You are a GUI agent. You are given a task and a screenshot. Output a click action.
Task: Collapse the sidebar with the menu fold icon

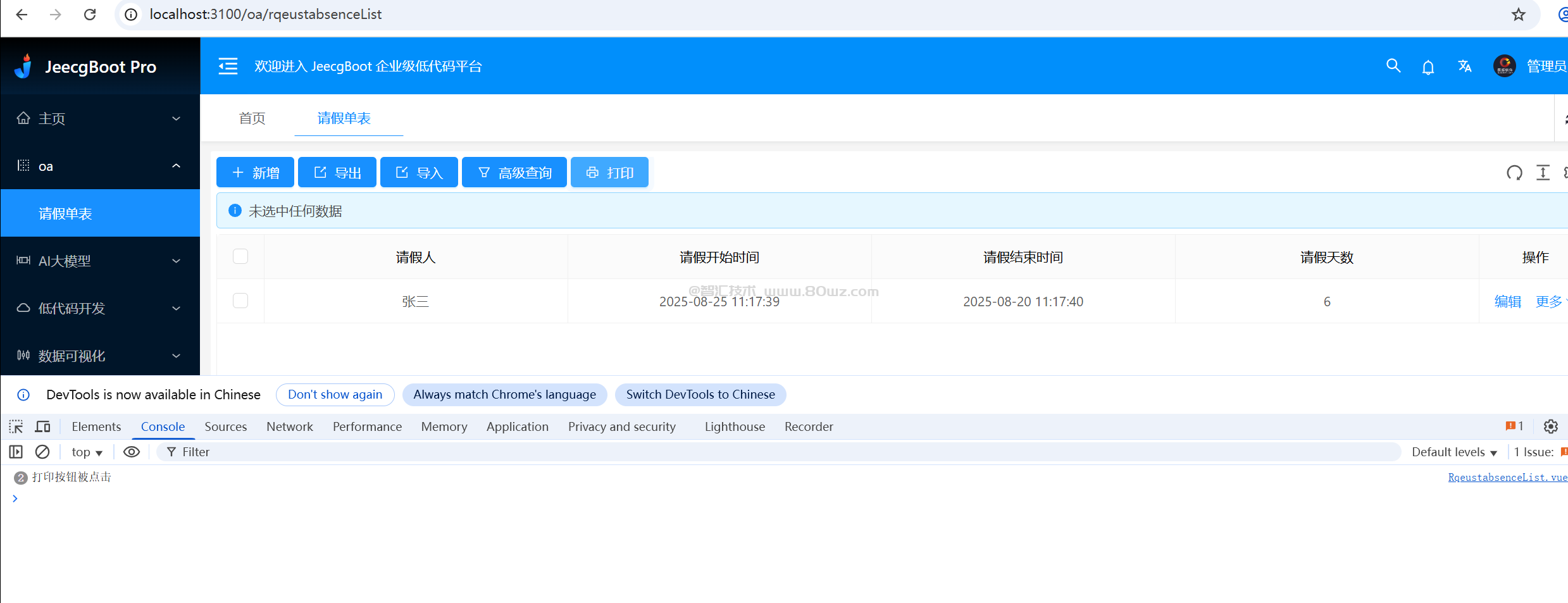(228, 66)
